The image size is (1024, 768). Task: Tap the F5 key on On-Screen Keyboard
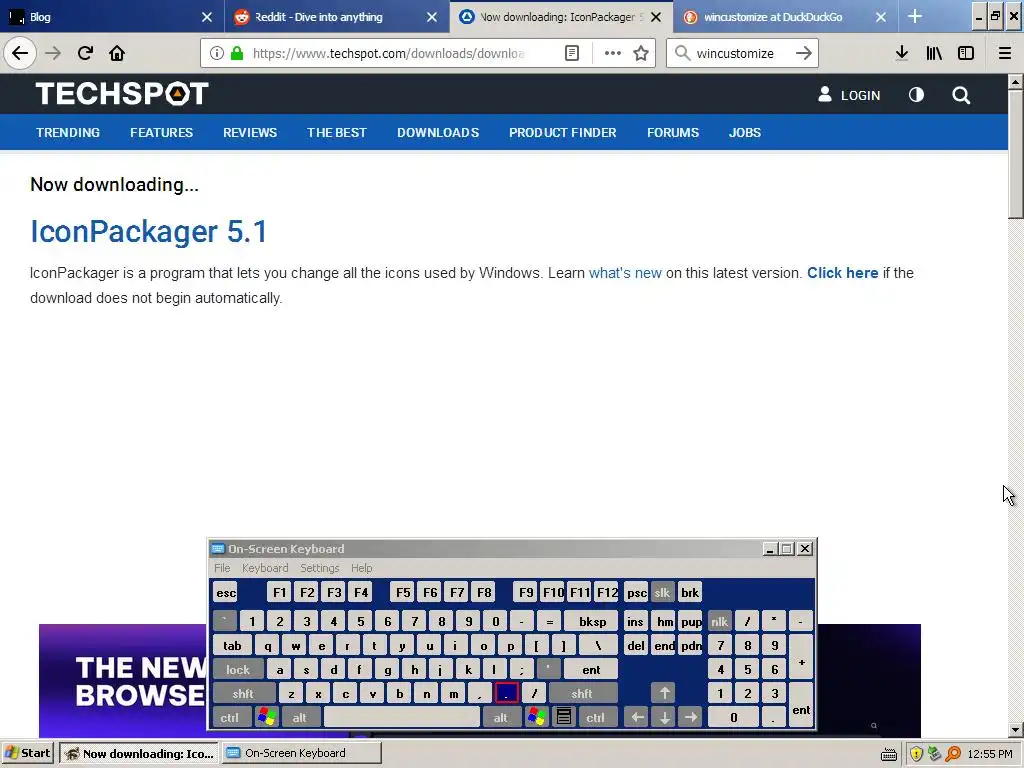tap(403, 592)
